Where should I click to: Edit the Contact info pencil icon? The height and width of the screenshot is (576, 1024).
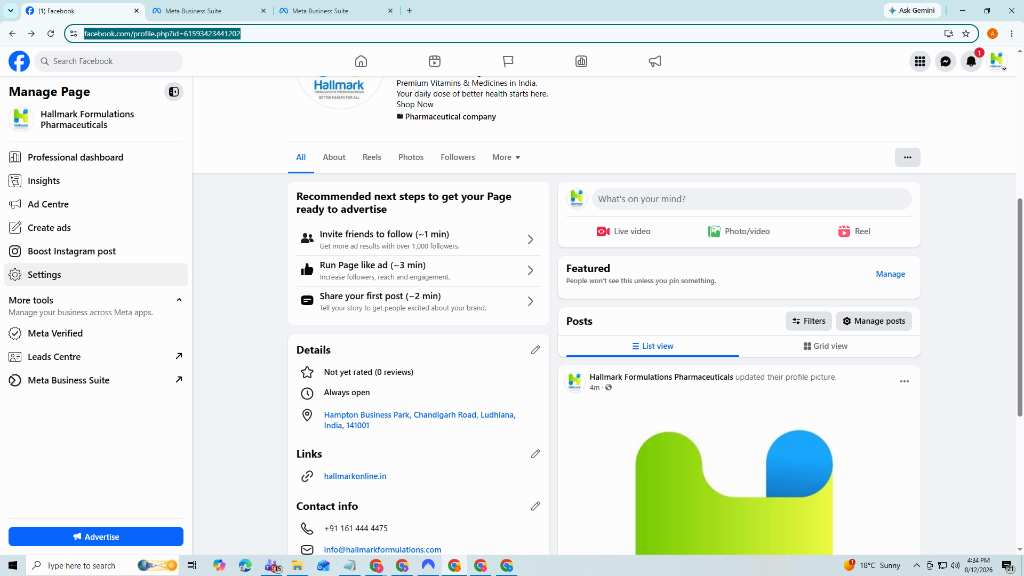click(x=536, y=506)
